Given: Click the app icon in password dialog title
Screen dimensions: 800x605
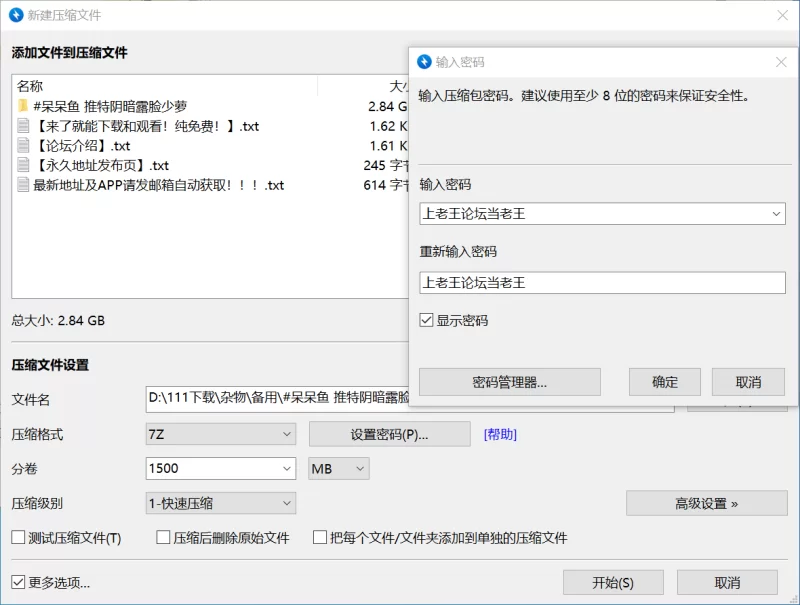Looking at the screenshot, I should (424, 62).
